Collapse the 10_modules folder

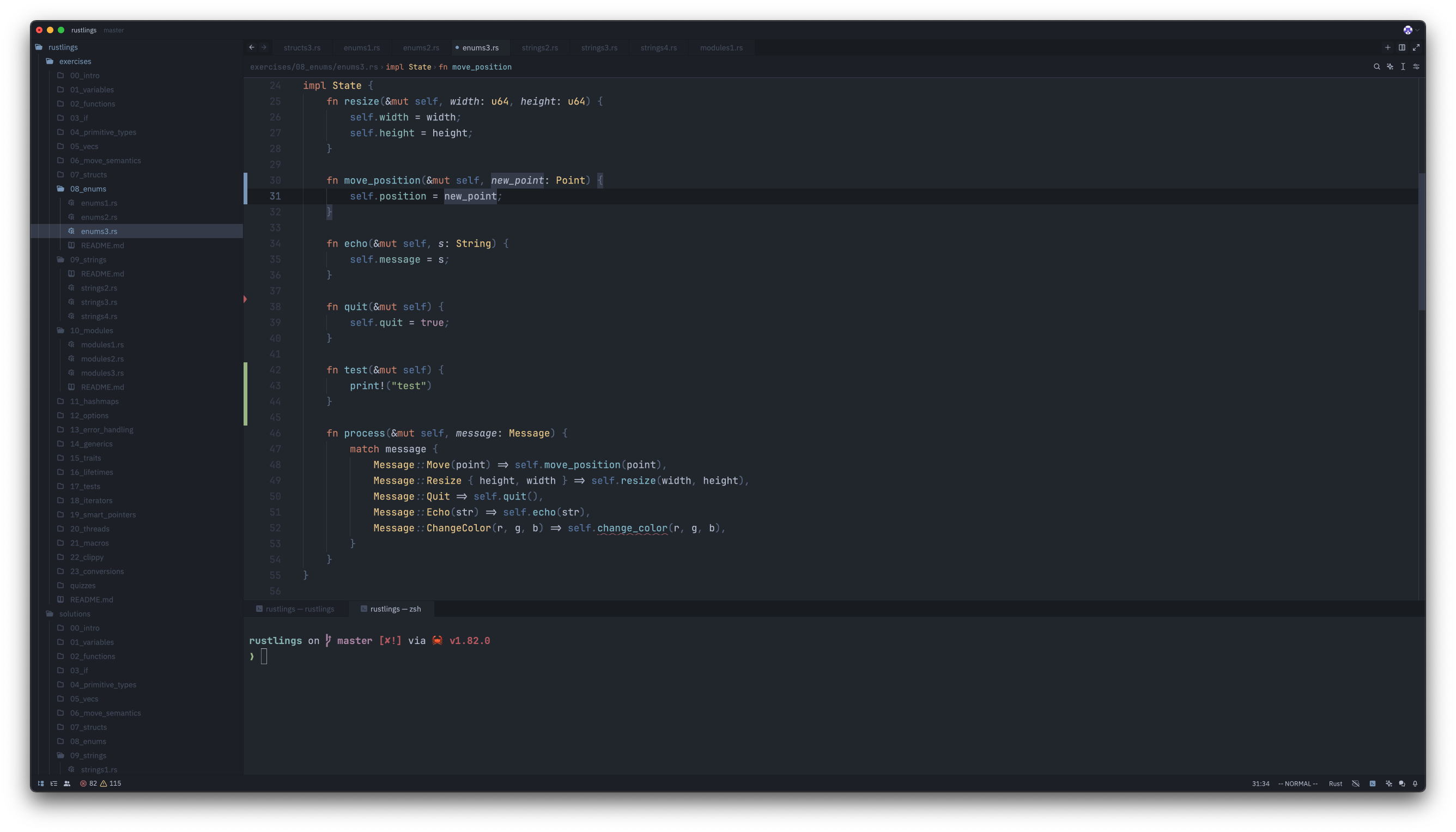click(x=92, y=330)
